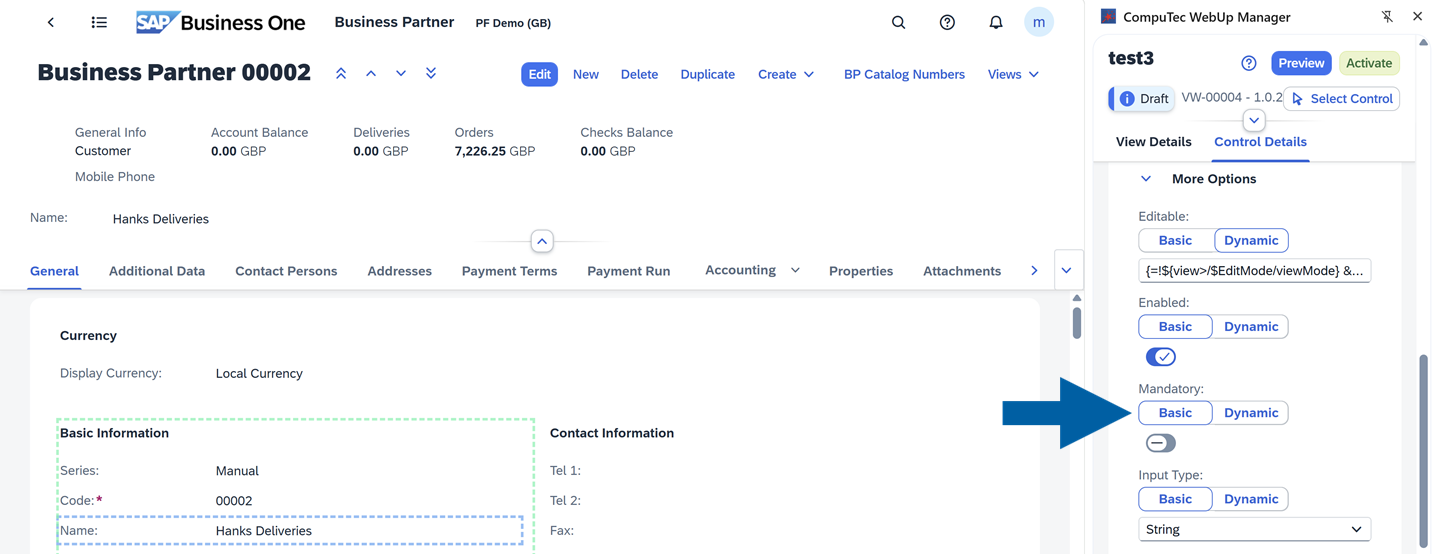Open the Input Type String dropdown
Screen dimensions: 1439x554
pyautogui.click(x=1254, y=529)
